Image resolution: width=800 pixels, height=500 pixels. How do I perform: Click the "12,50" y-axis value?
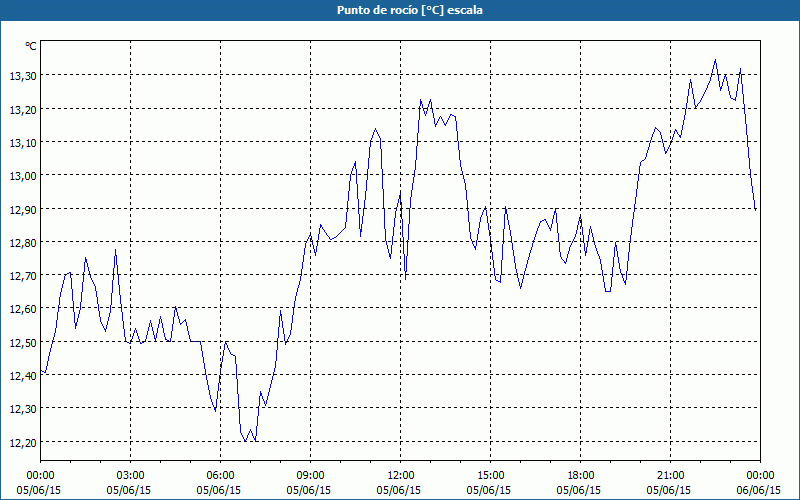click(23, 343)
